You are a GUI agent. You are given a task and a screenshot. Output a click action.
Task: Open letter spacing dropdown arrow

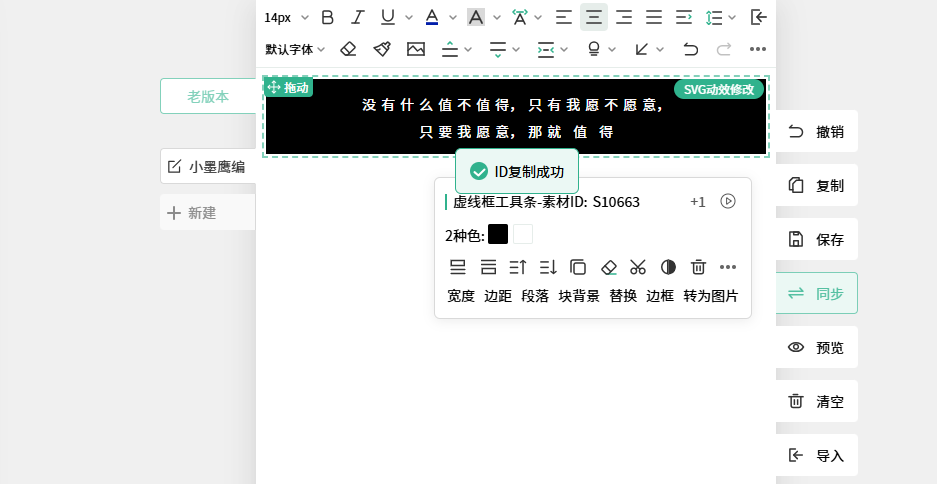click(x=538, y=17)
